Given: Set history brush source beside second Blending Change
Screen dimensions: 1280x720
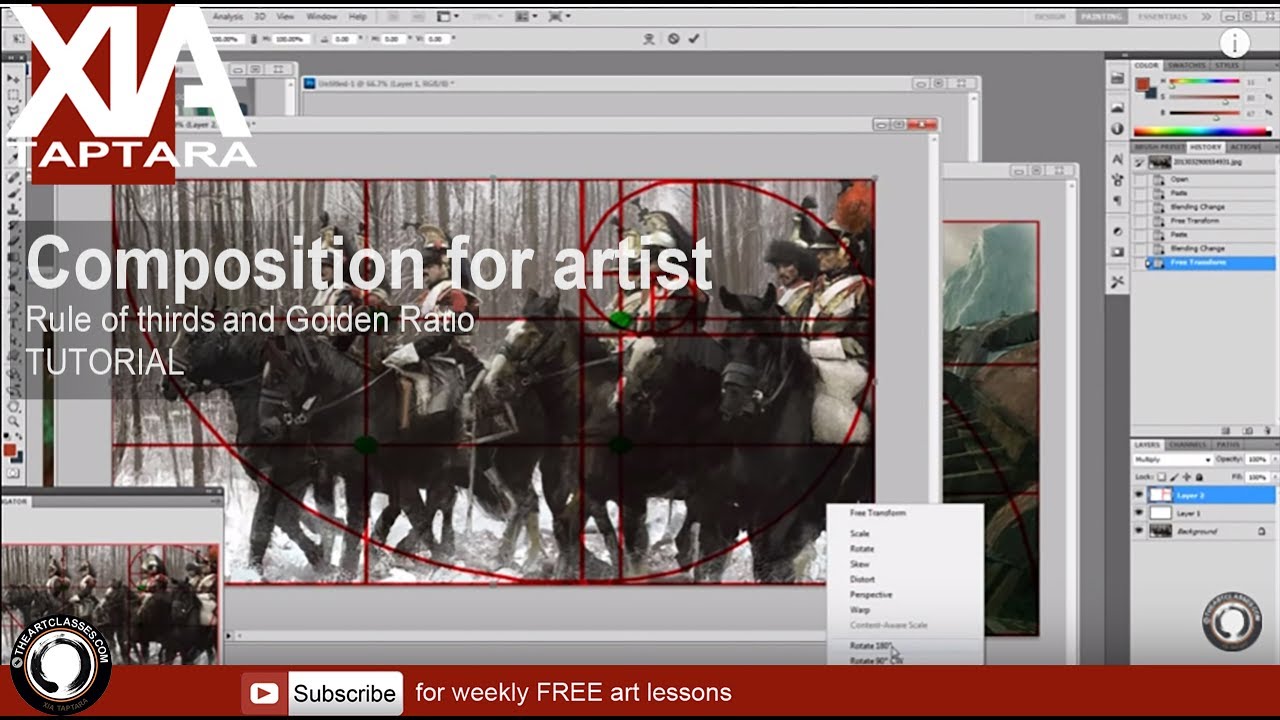Looking at the screenshot, I should (x=1139, y=248).
